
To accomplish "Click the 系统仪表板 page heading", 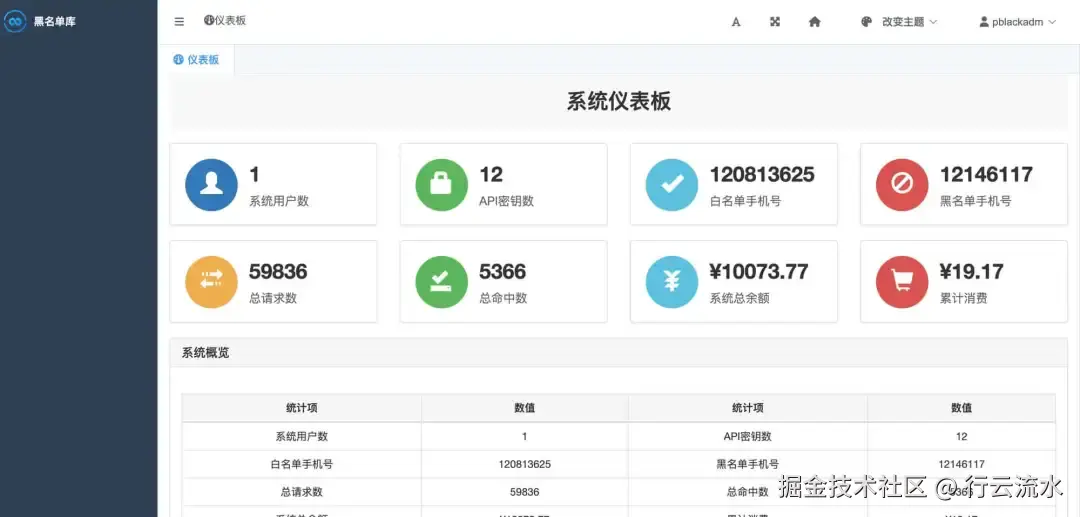I will [x=619, y=101].
